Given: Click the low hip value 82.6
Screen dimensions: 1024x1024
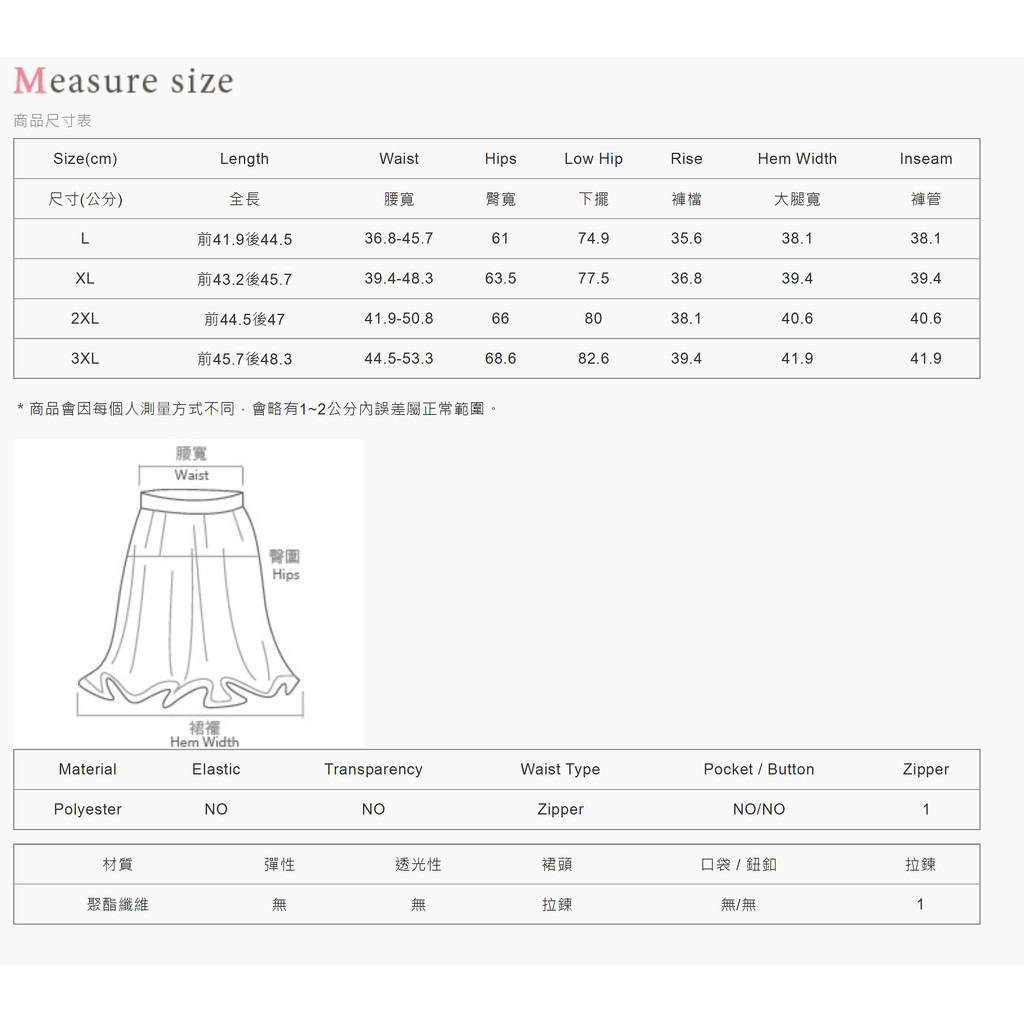Looking at the screenshot, I should pos(593,358).
